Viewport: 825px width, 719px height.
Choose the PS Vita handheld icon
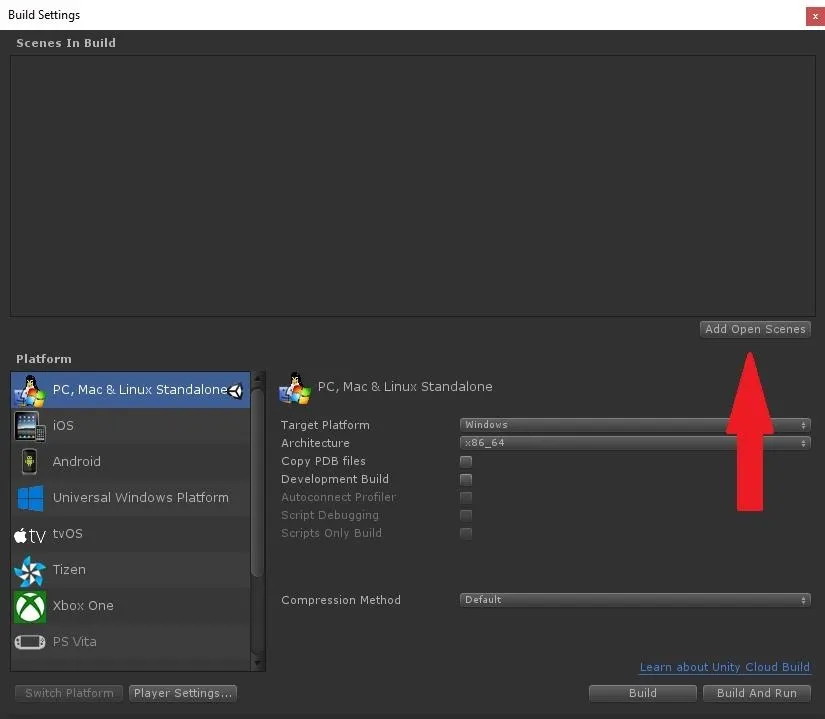click(x=30, y=642)
